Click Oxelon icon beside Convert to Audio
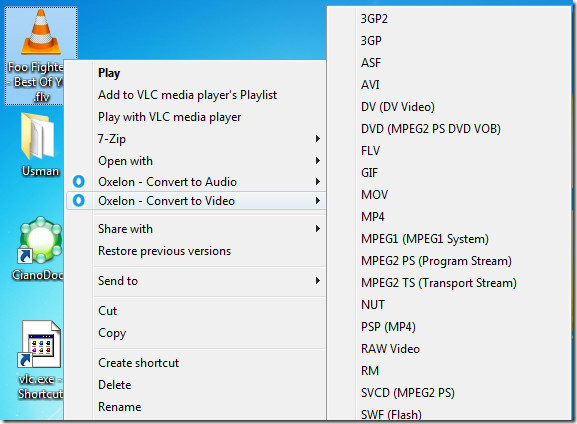This screenshot has height=424, width=577. (79, 181)
